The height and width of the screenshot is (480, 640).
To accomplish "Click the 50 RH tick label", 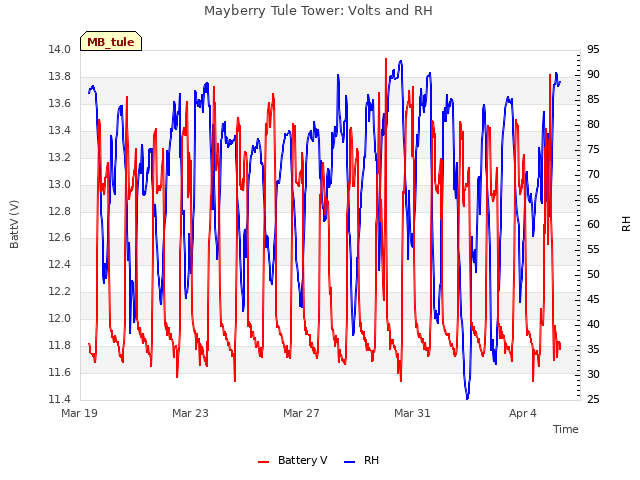I will 593,275.
